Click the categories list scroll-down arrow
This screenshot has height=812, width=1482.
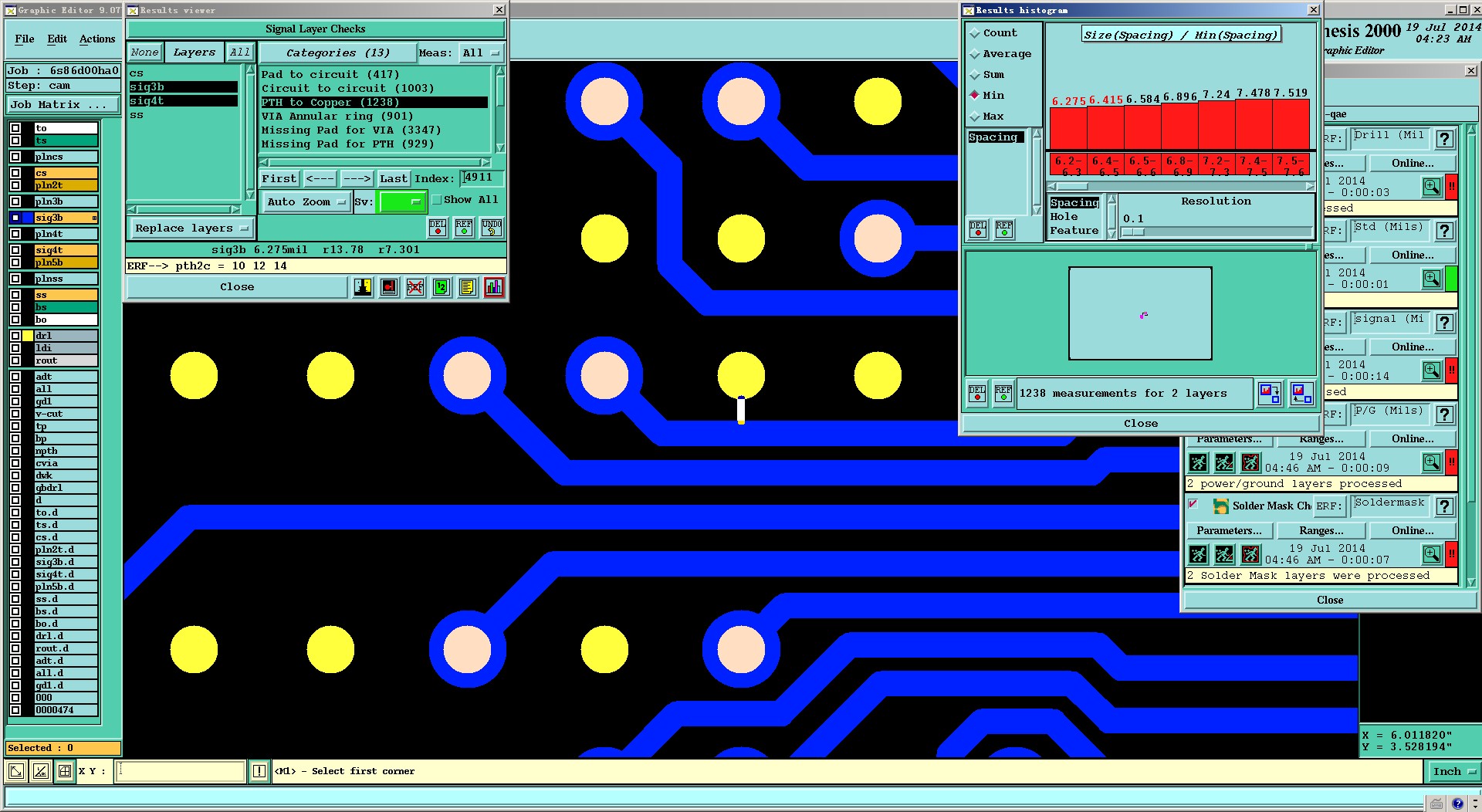pos(500,148)
